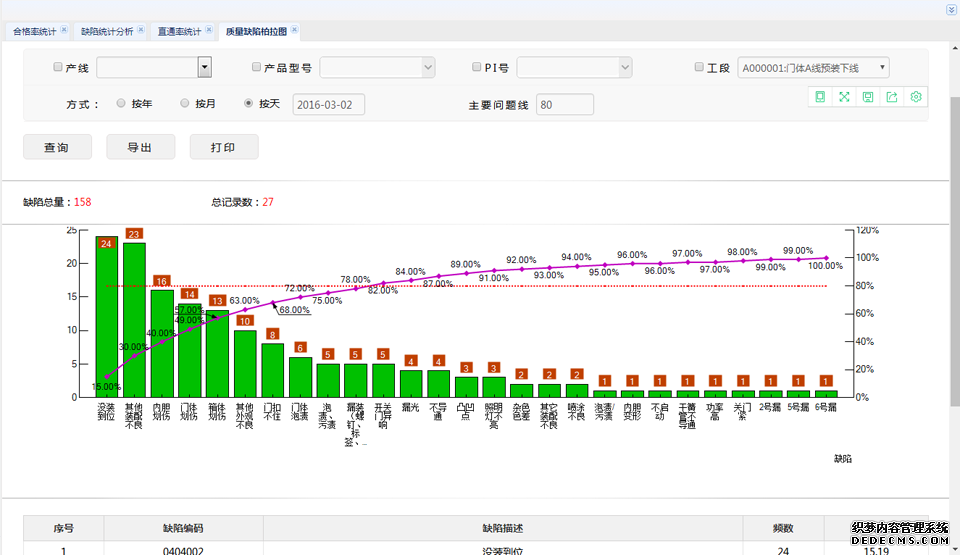Open settings via the gear icon
This screenshot has width=960, height=555.
click(915, 97)
